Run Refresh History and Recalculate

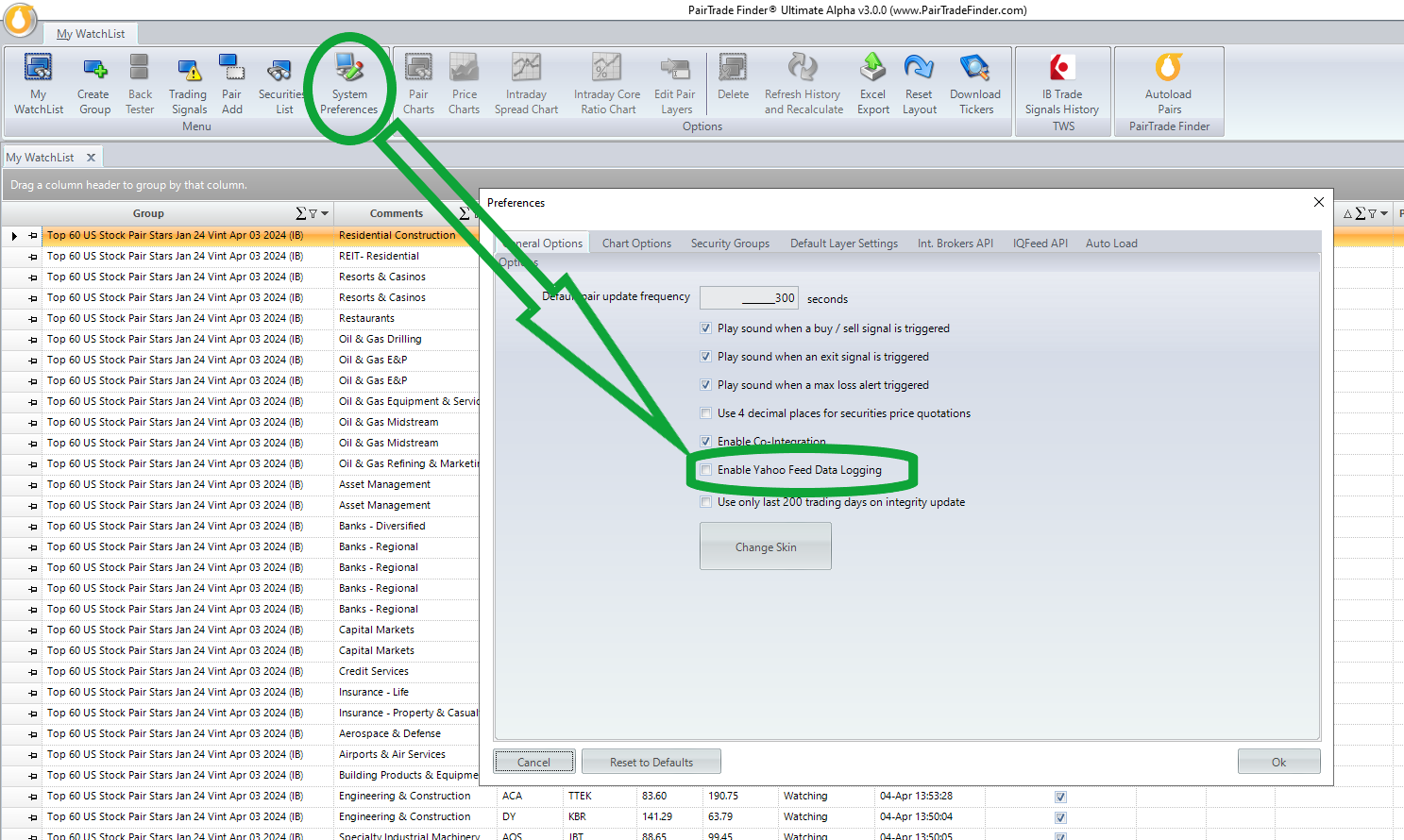[x=803, y=84]
